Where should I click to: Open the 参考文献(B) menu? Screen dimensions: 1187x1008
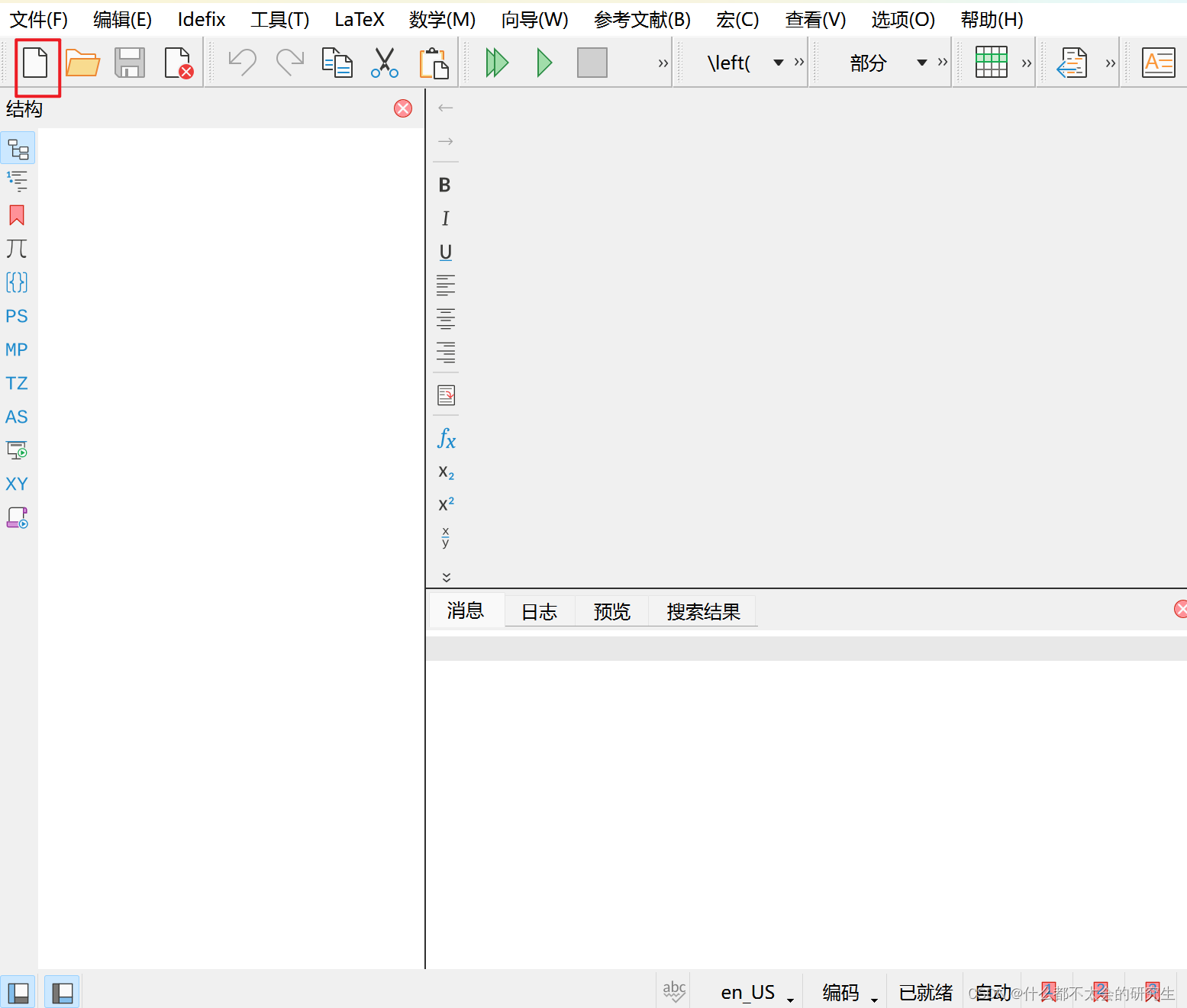tap(642, 20)
